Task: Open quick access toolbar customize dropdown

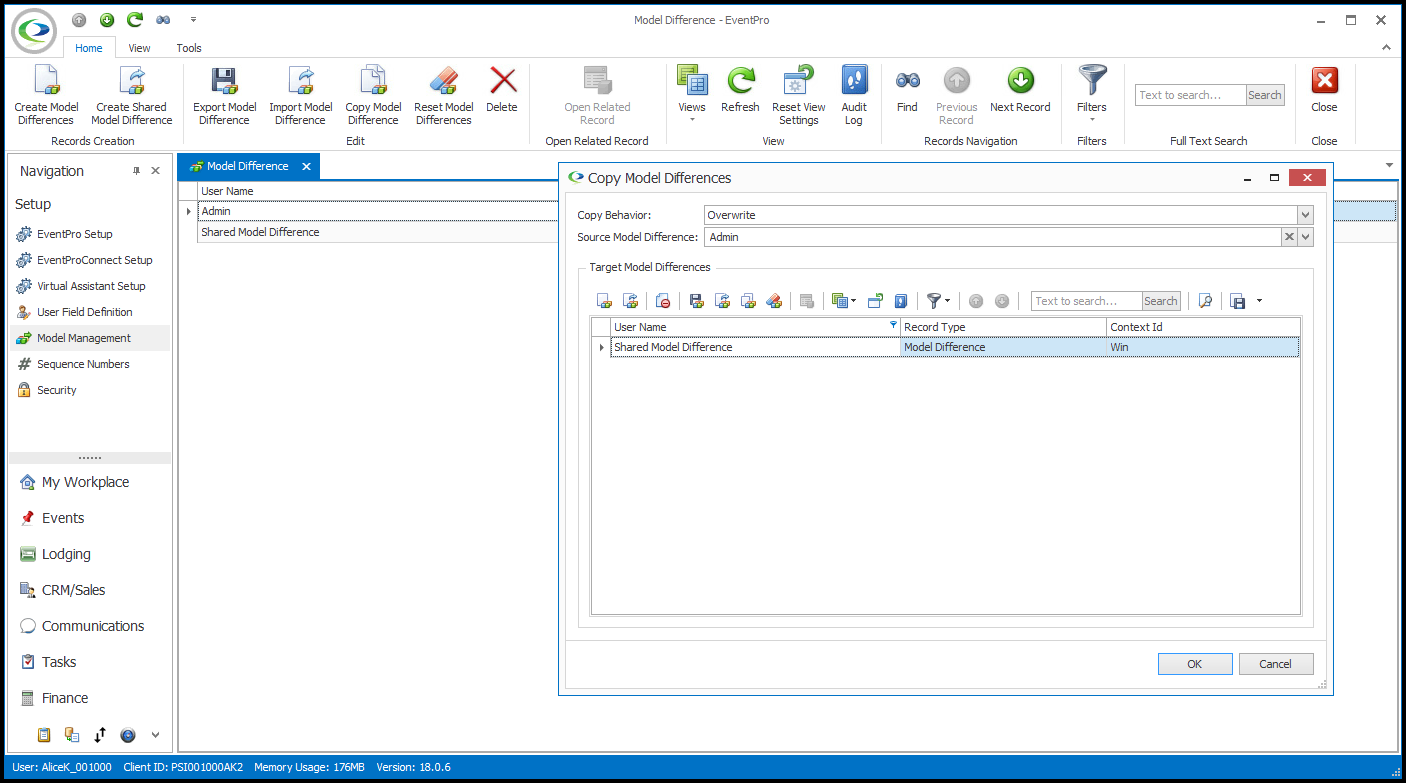Action: (x=193, y=20)
